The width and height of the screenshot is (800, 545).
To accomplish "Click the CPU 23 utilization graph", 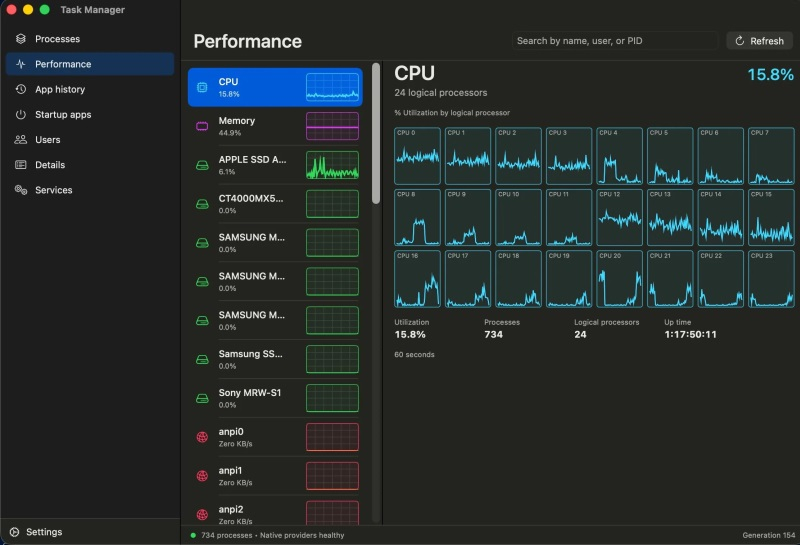I will tap(771, 279).
